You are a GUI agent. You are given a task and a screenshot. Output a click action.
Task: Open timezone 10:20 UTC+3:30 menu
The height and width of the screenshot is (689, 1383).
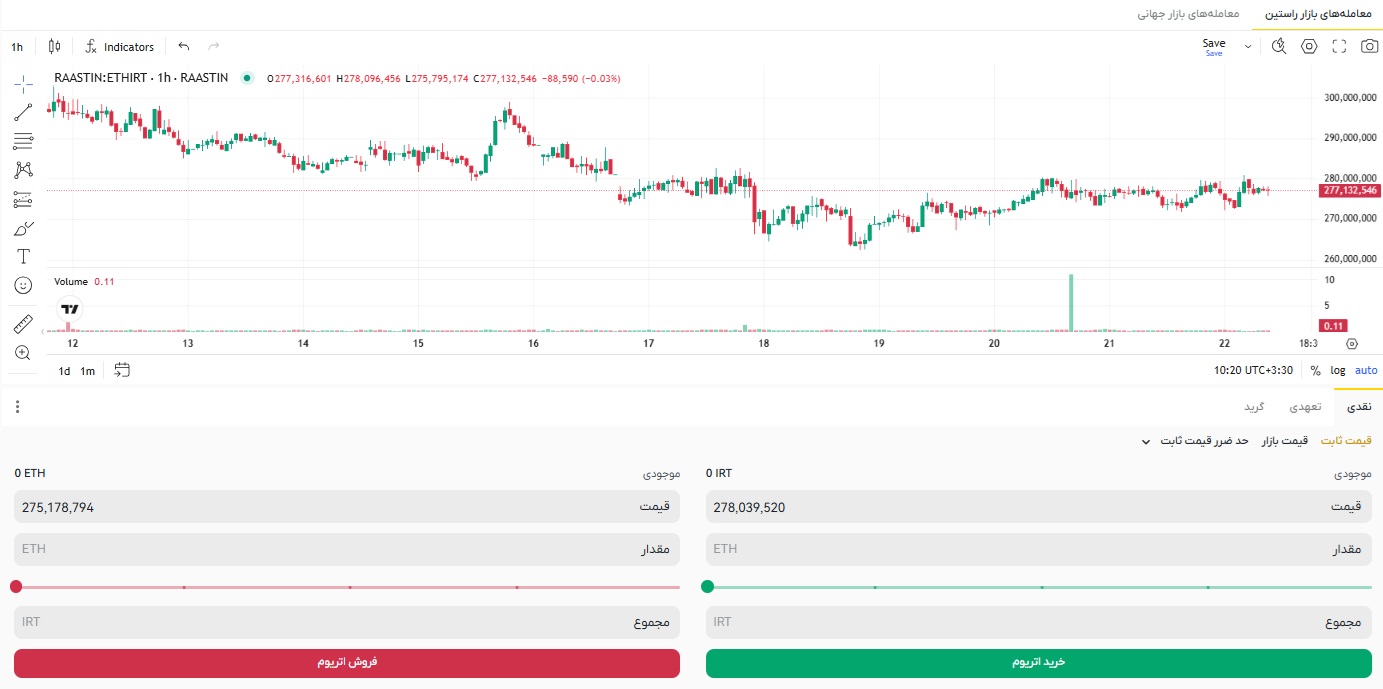point(1253,370)
